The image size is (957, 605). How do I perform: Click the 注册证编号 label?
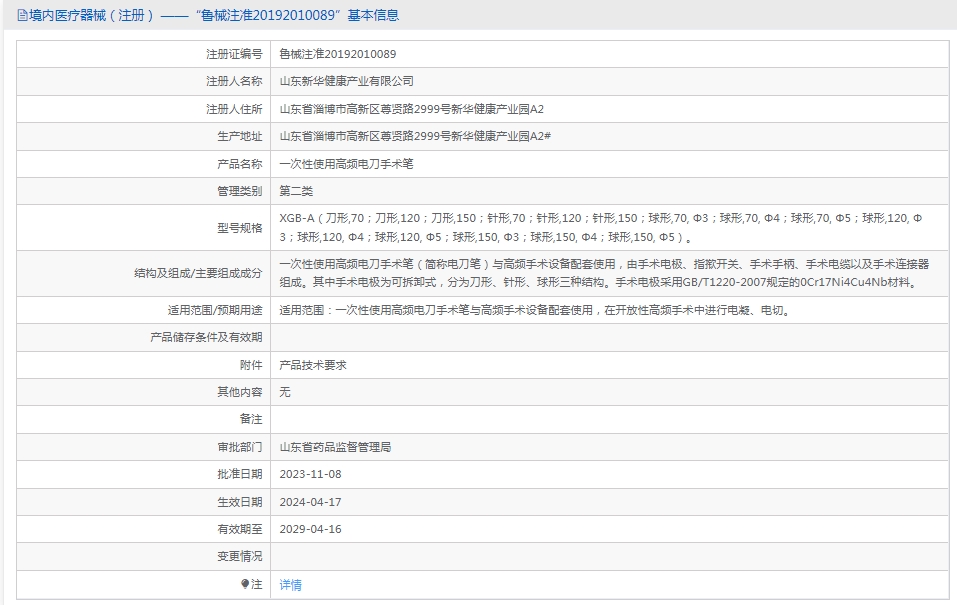pyautogui.click(x=234, y=54)
